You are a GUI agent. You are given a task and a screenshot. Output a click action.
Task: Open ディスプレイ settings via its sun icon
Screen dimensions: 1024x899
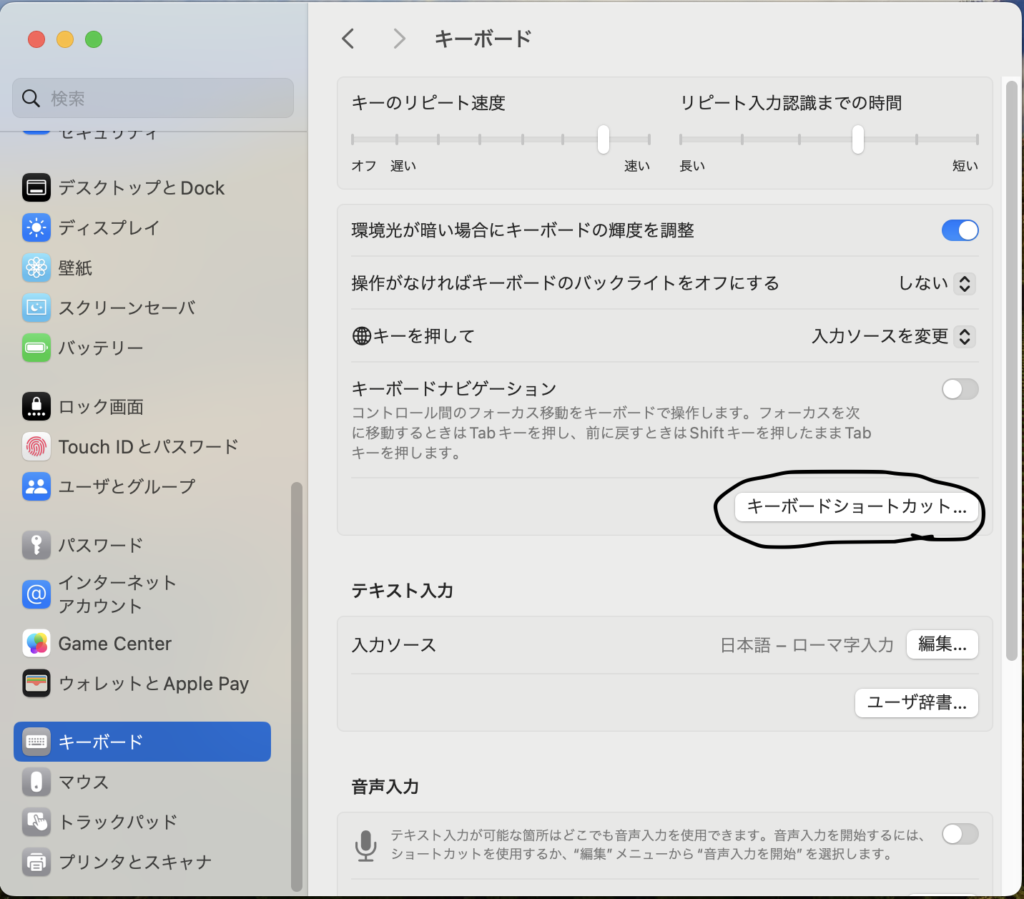pyautogui.click(x=36, y=228)
